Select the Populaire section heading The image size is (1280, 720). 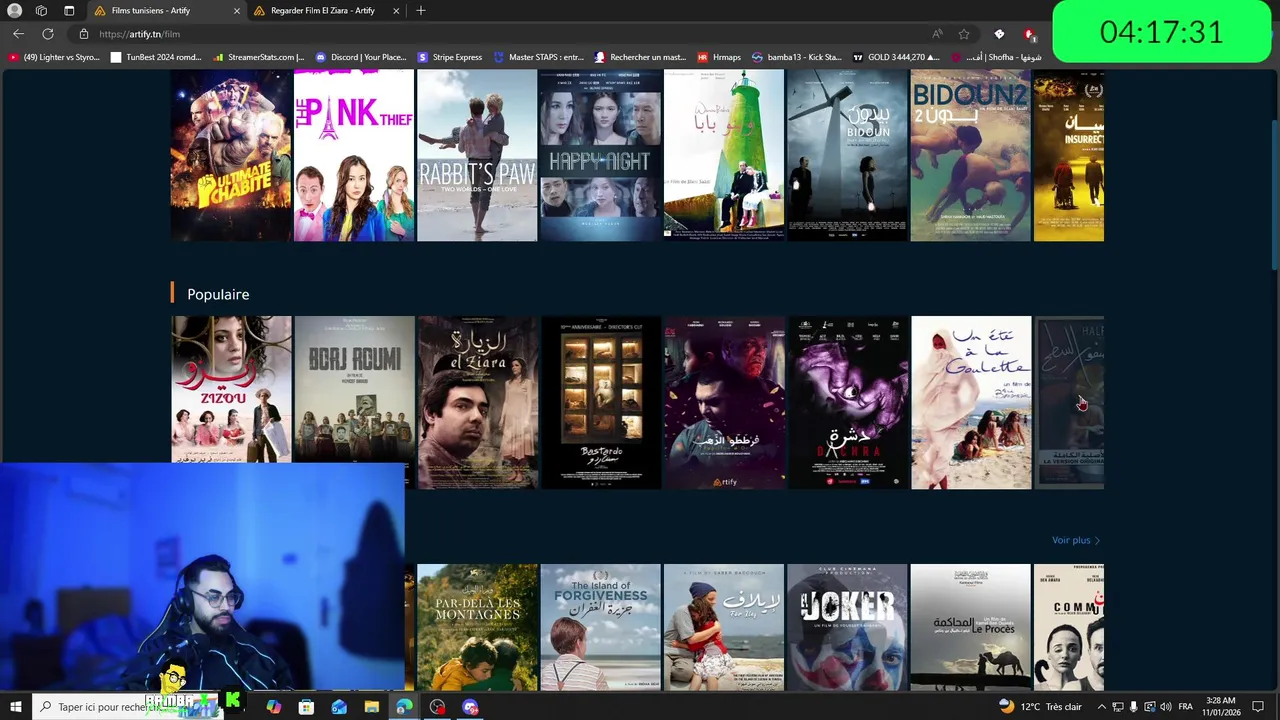217,294
